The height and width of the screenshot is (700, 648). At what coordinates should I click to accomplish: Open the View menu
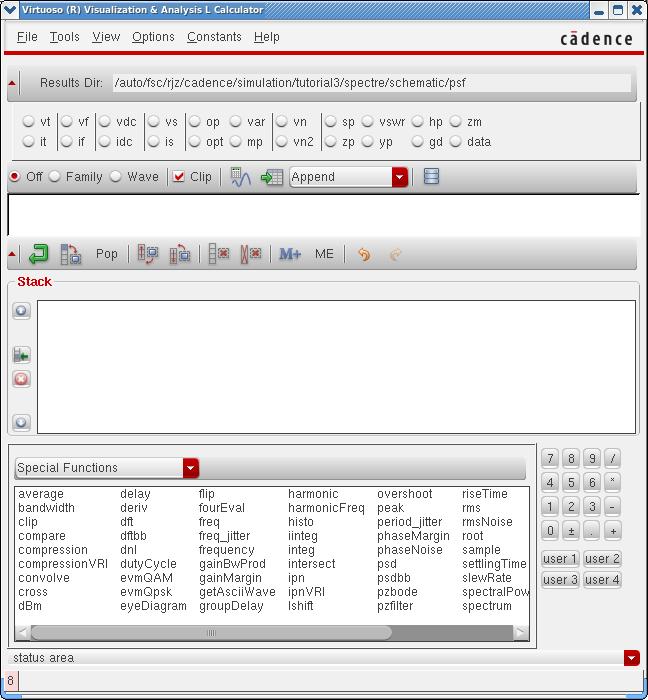point(106,37)
